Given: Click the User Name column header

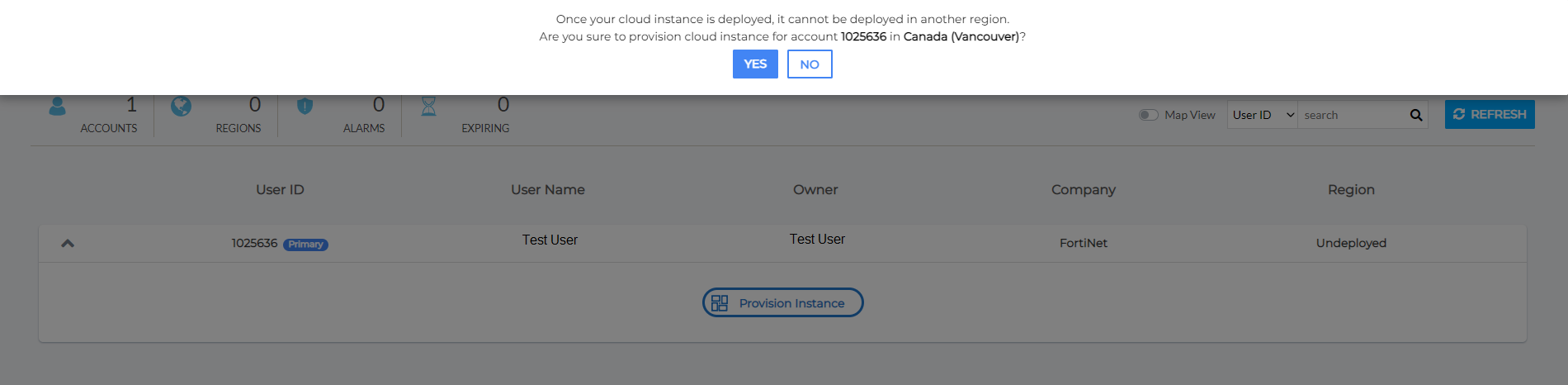Looking at the screenshot, I should (548, 189).
